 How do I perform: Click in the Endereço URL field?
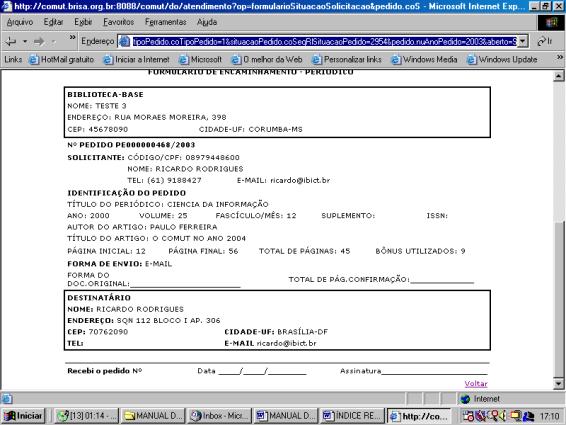coord(324,42)
